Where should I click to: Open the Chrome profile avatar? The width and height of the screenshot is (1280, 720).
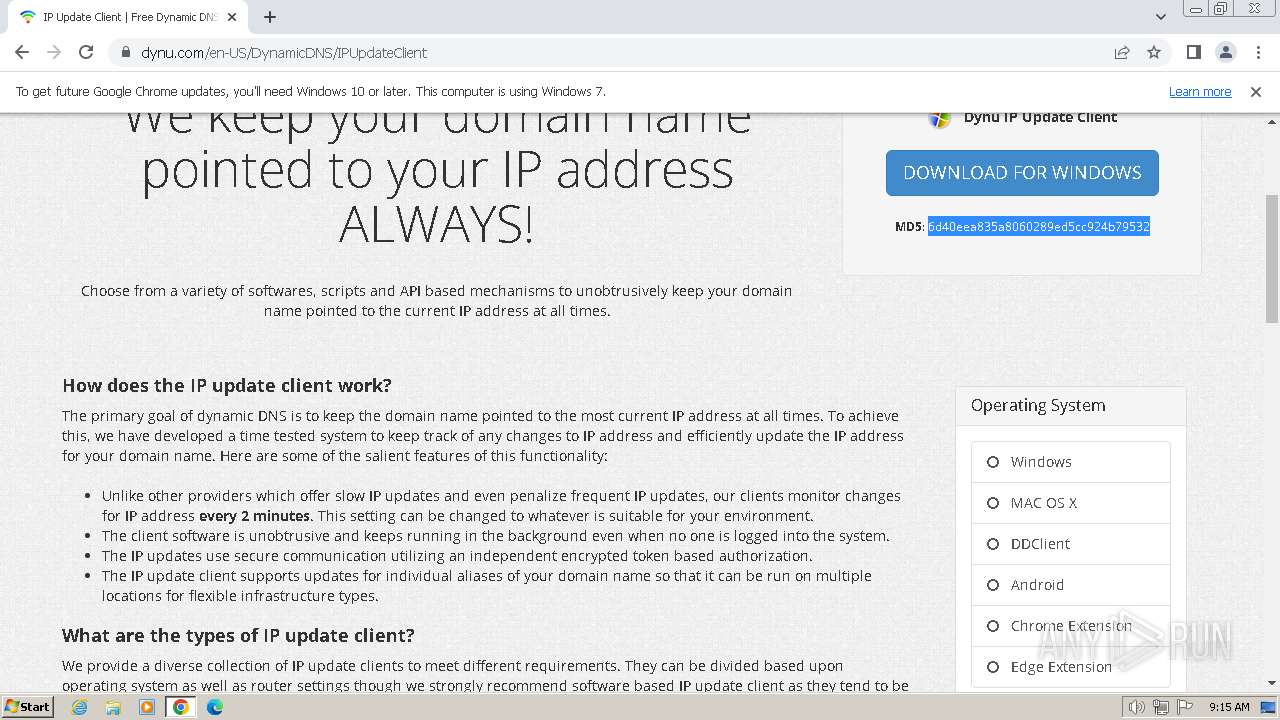click(1226, 52)
